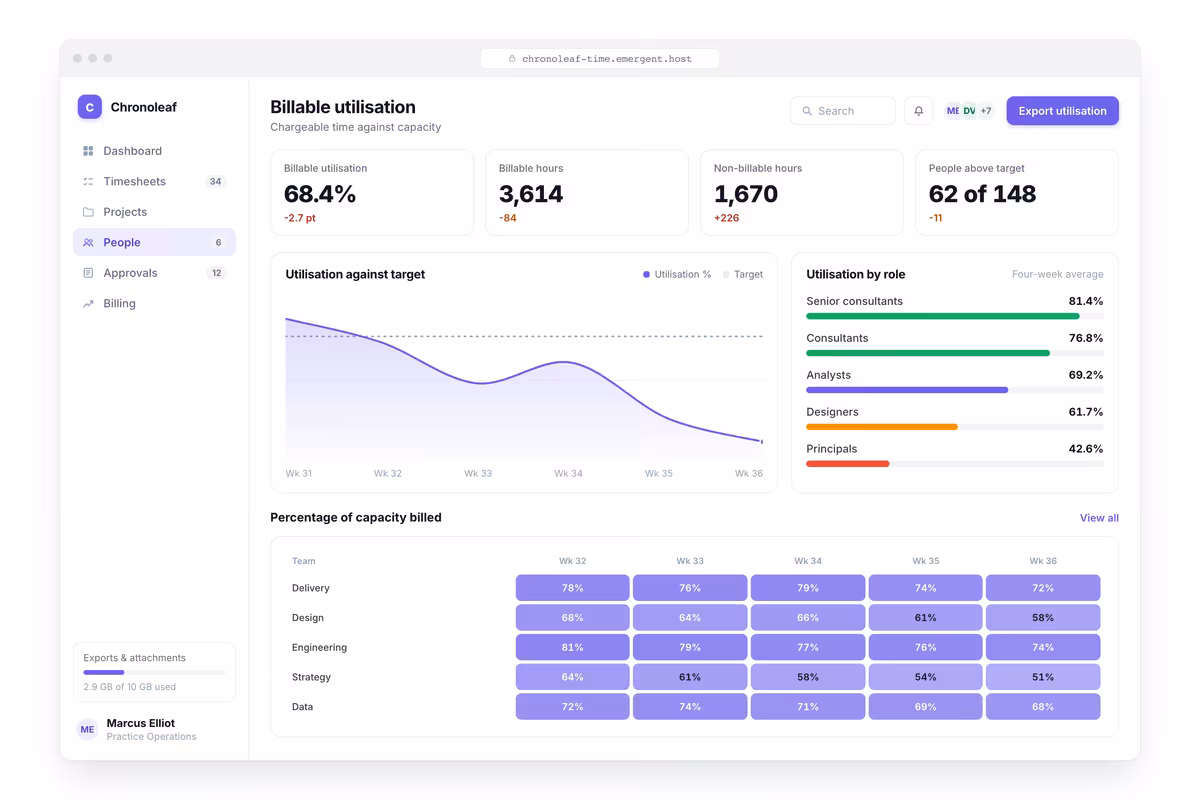1200x800 pixels.
Task: Select People in the sidebar
Action: tap(154, 242)
